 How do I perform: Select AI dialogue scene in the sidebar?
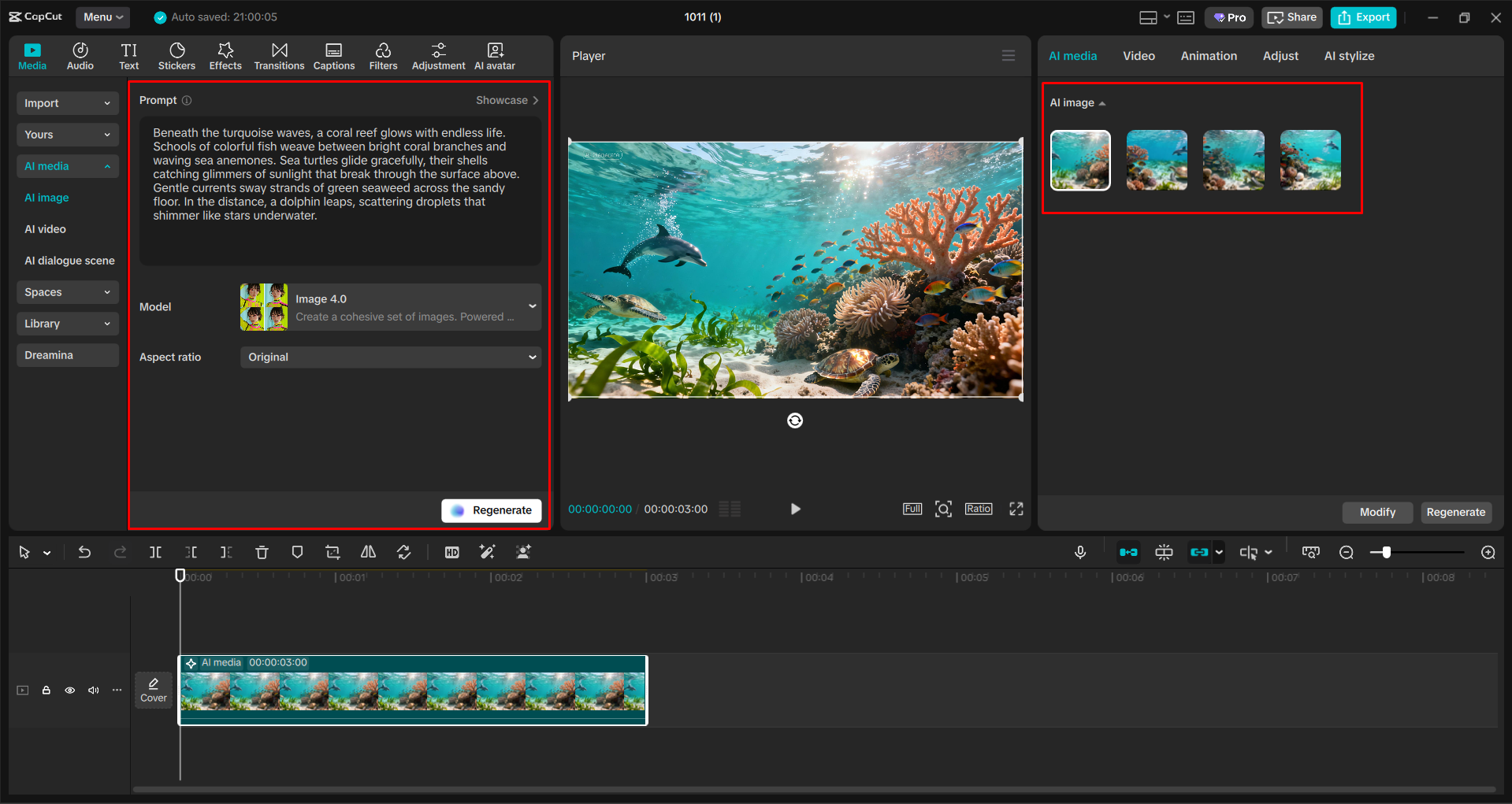tap(69, 261)
